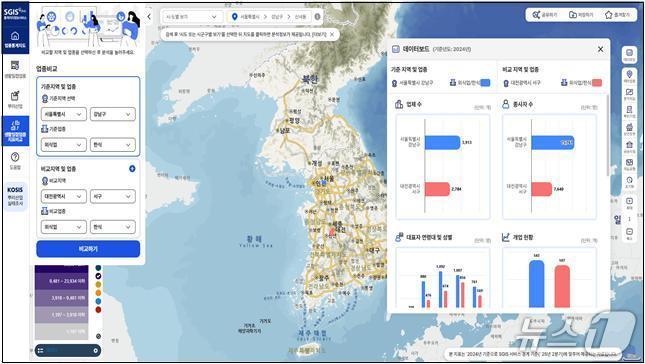
Task: Open the comparison industry category dropdown
Action: [x=64, y=227]
